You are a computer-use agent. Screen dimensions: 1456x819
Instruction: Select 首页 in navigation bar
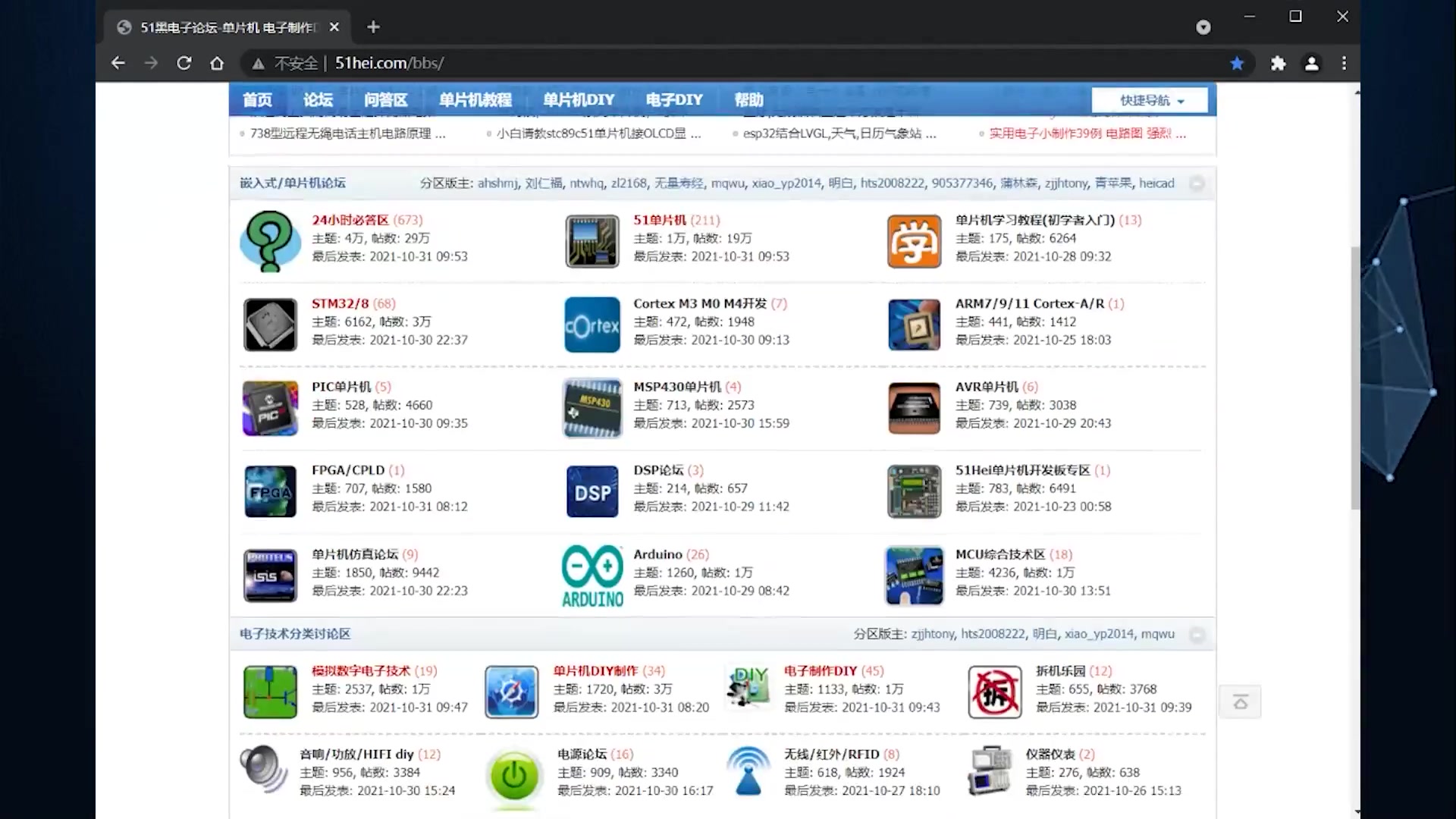[x=257, y=100]
